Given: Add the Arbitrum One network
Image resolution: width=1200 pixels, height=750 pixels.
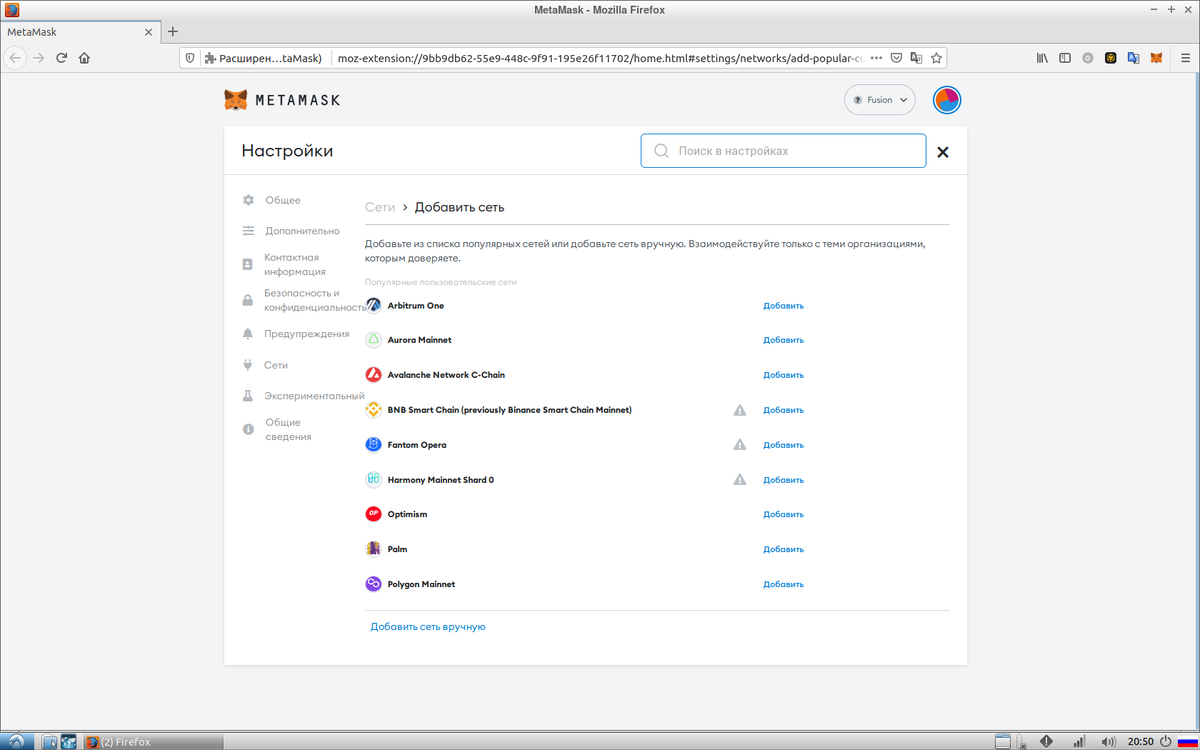Looking at the screenshot, I should (783, 306).
